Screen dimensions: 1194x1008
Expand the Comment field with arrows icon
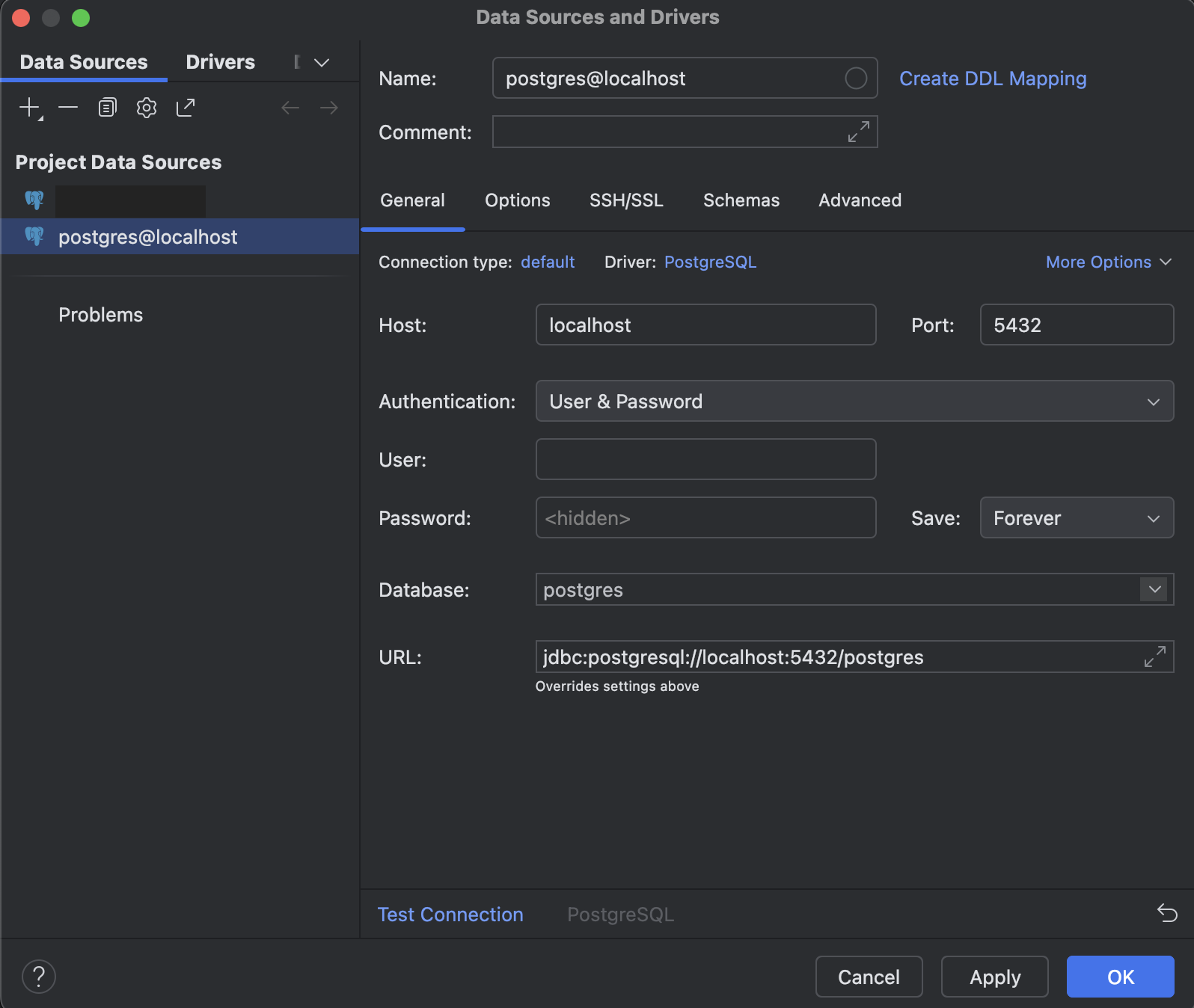pyautogui.click(x=859, y=132)
